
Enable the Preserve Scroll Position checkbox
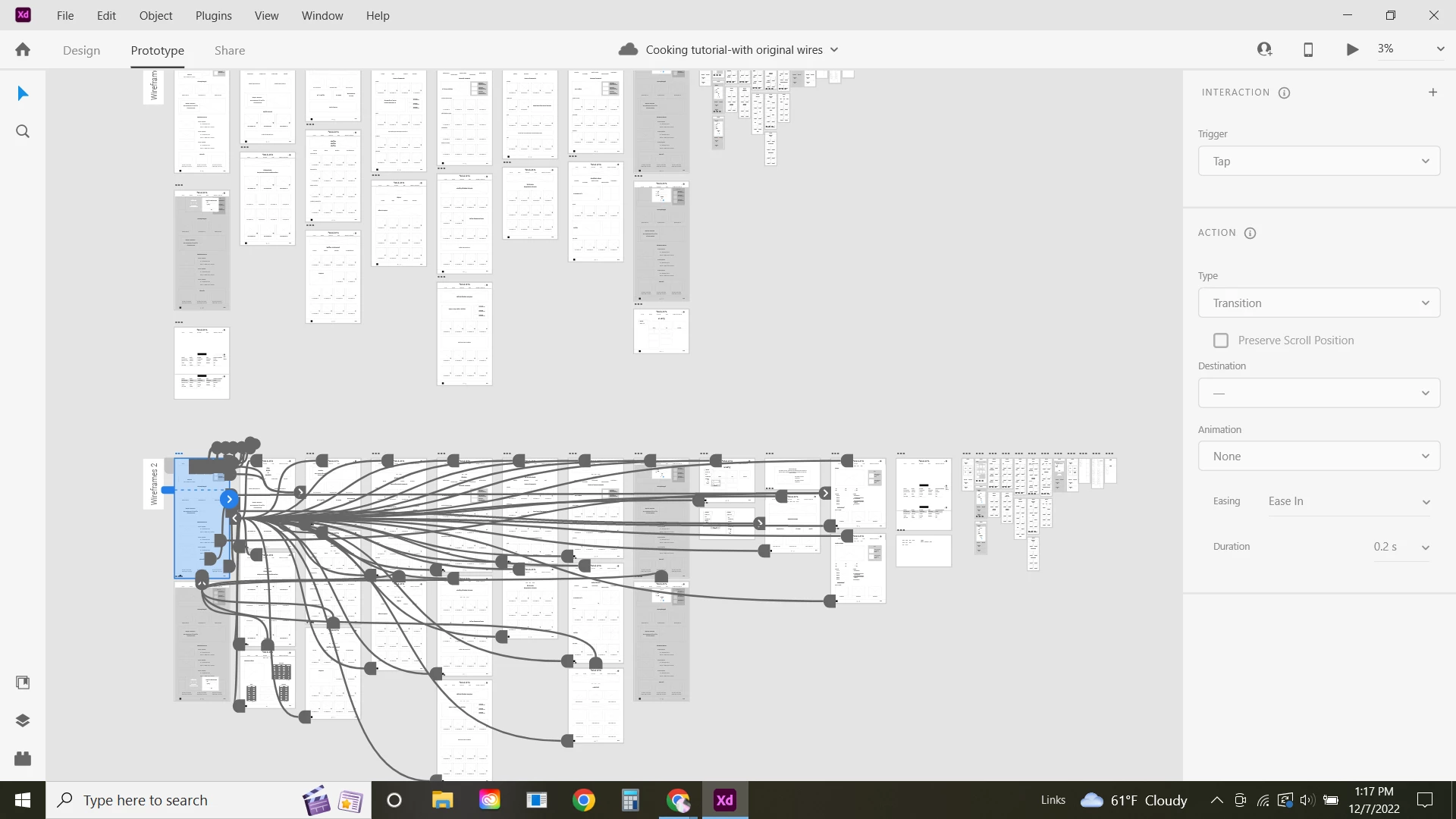point(1221,340)
